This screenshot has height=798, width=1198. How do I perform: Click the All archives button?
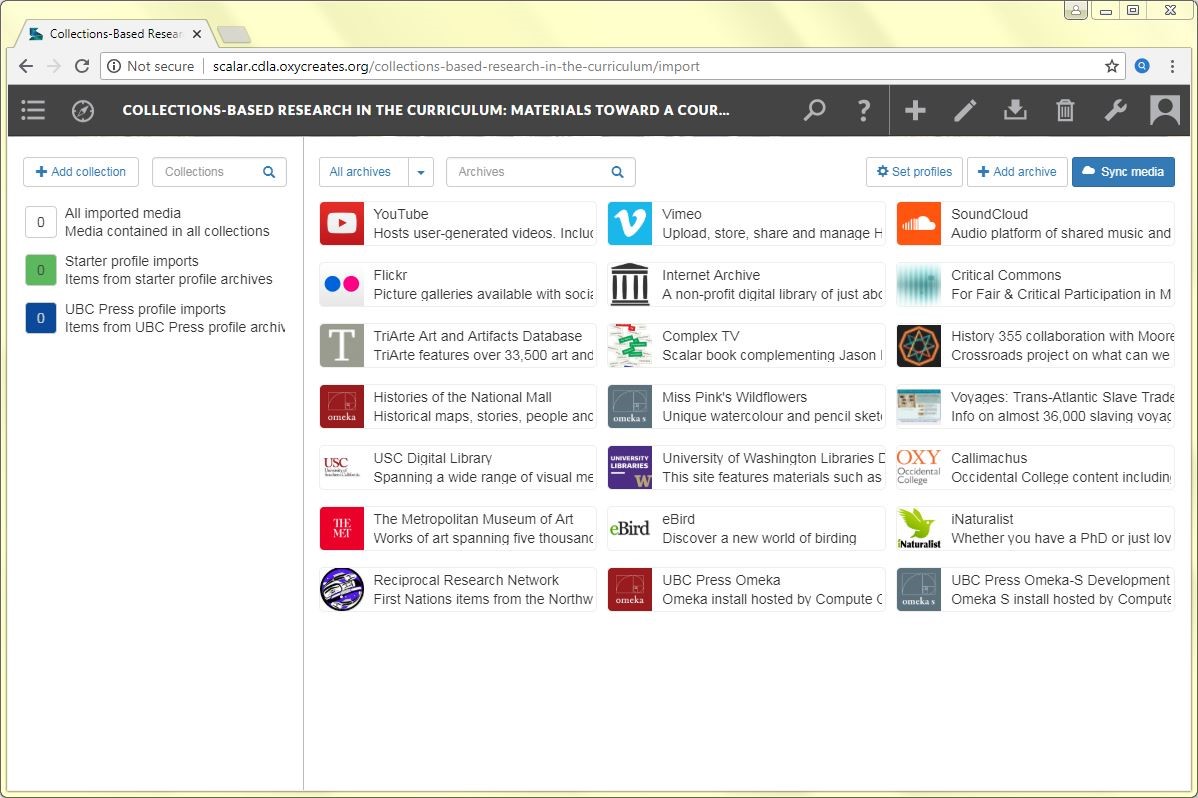coord(364,172)
